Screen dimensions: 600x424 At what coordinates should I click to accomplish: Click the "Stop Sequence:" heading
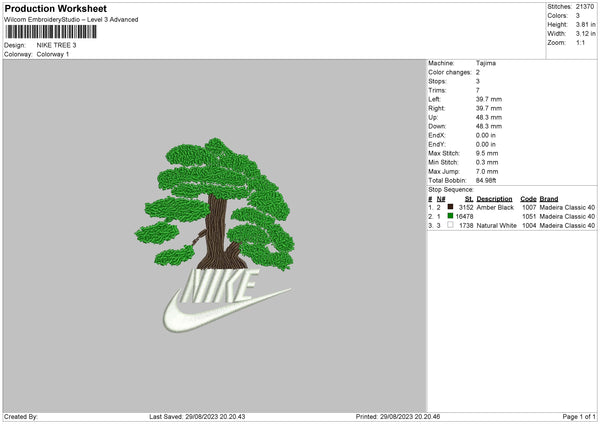(x=451, y=190)
